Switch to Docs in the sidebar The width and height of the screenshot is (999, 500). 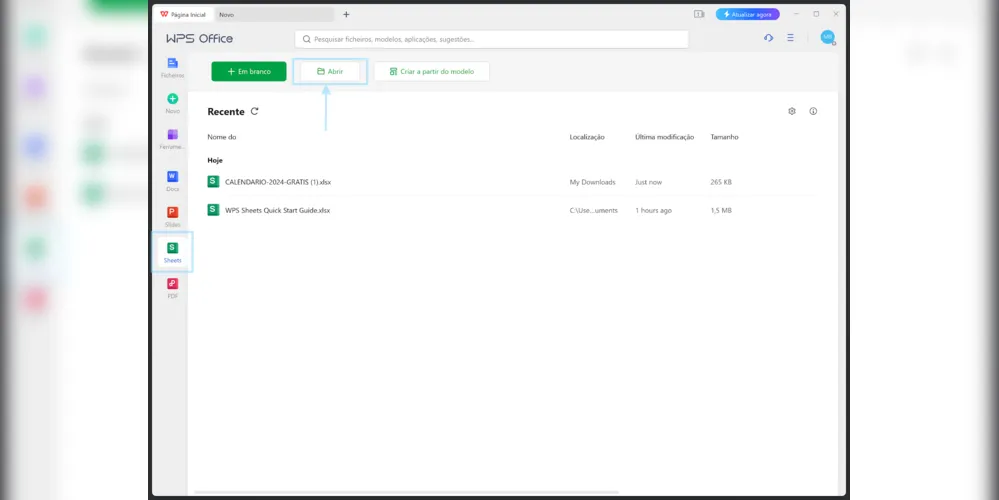pos(172,181)
